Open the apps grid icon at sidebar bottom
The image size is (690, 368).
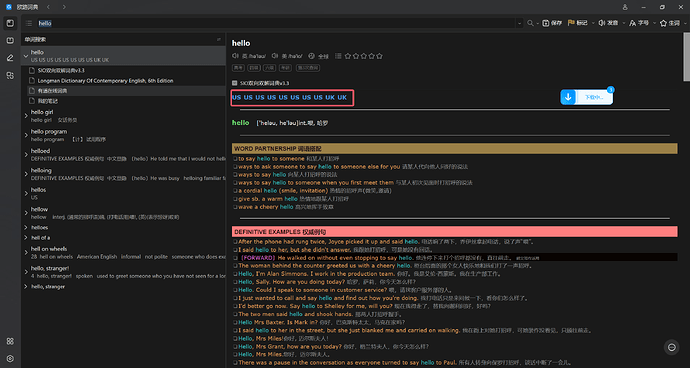coord(10,341)
